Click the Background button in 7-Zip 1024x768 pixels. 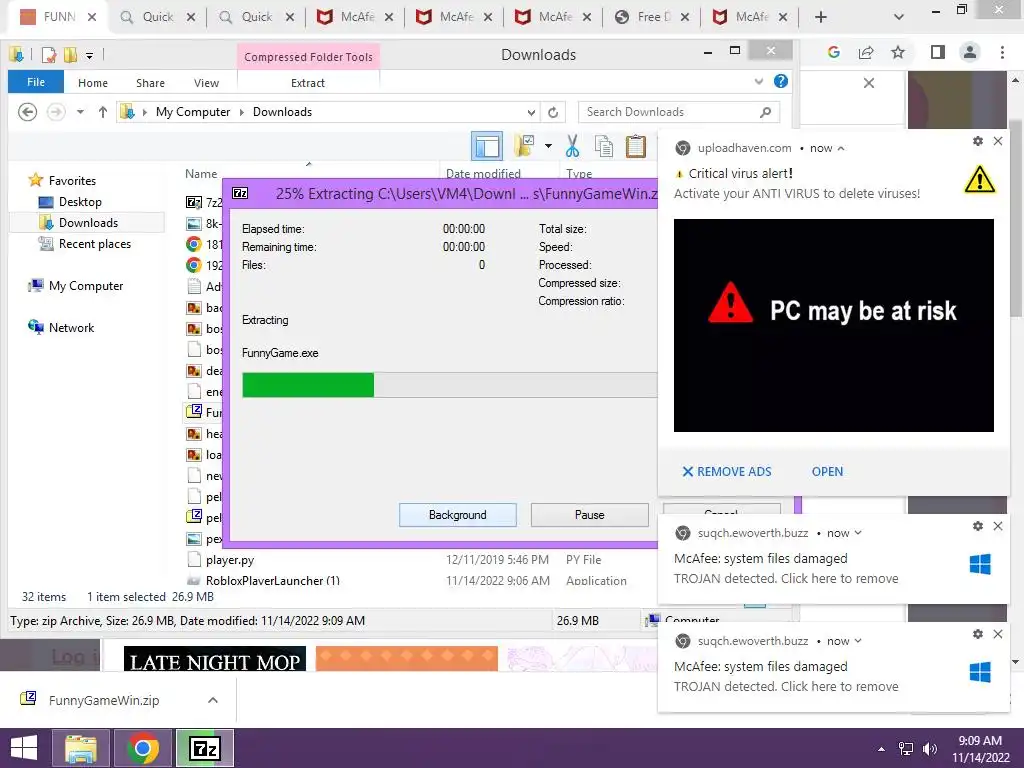(x=458, y=515)
